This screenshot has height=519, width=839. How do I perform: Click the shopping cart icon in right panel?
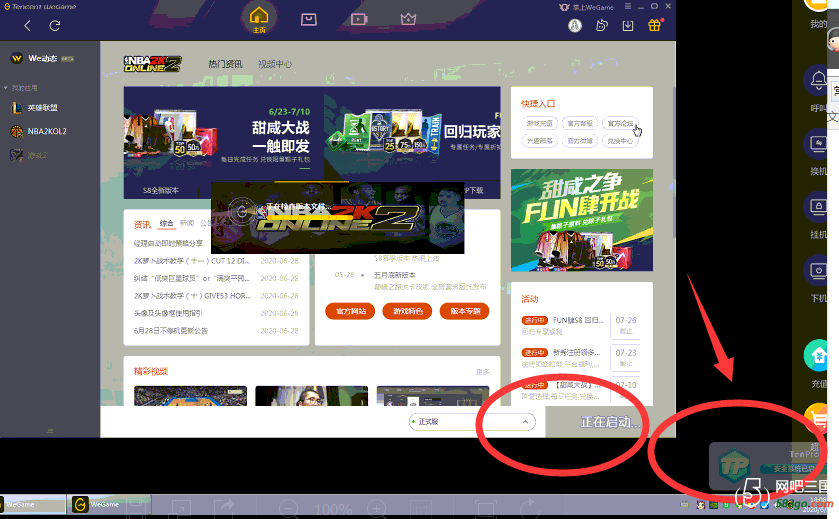pos(818,418)
